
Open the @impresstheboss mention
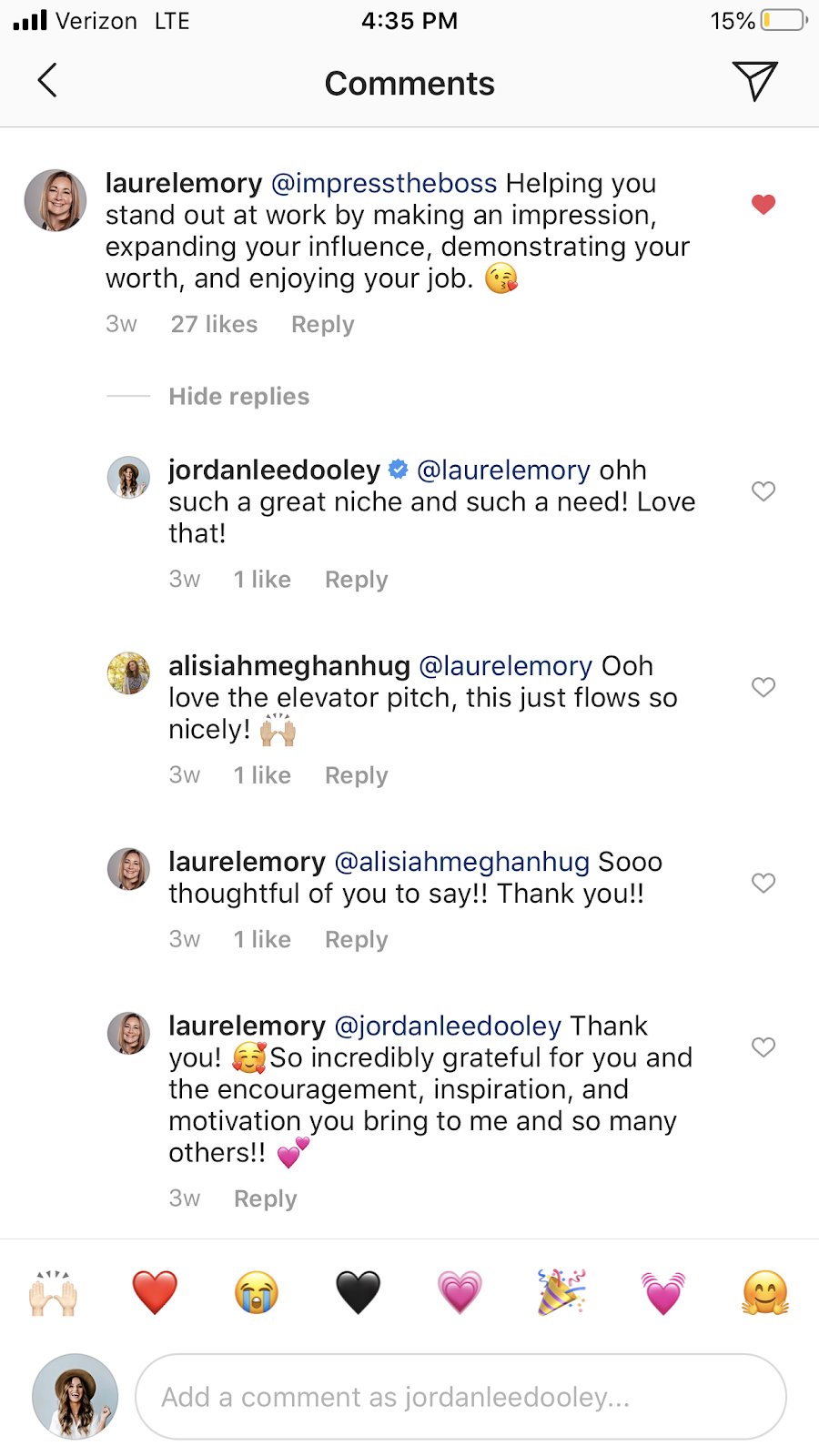(384, 183)
